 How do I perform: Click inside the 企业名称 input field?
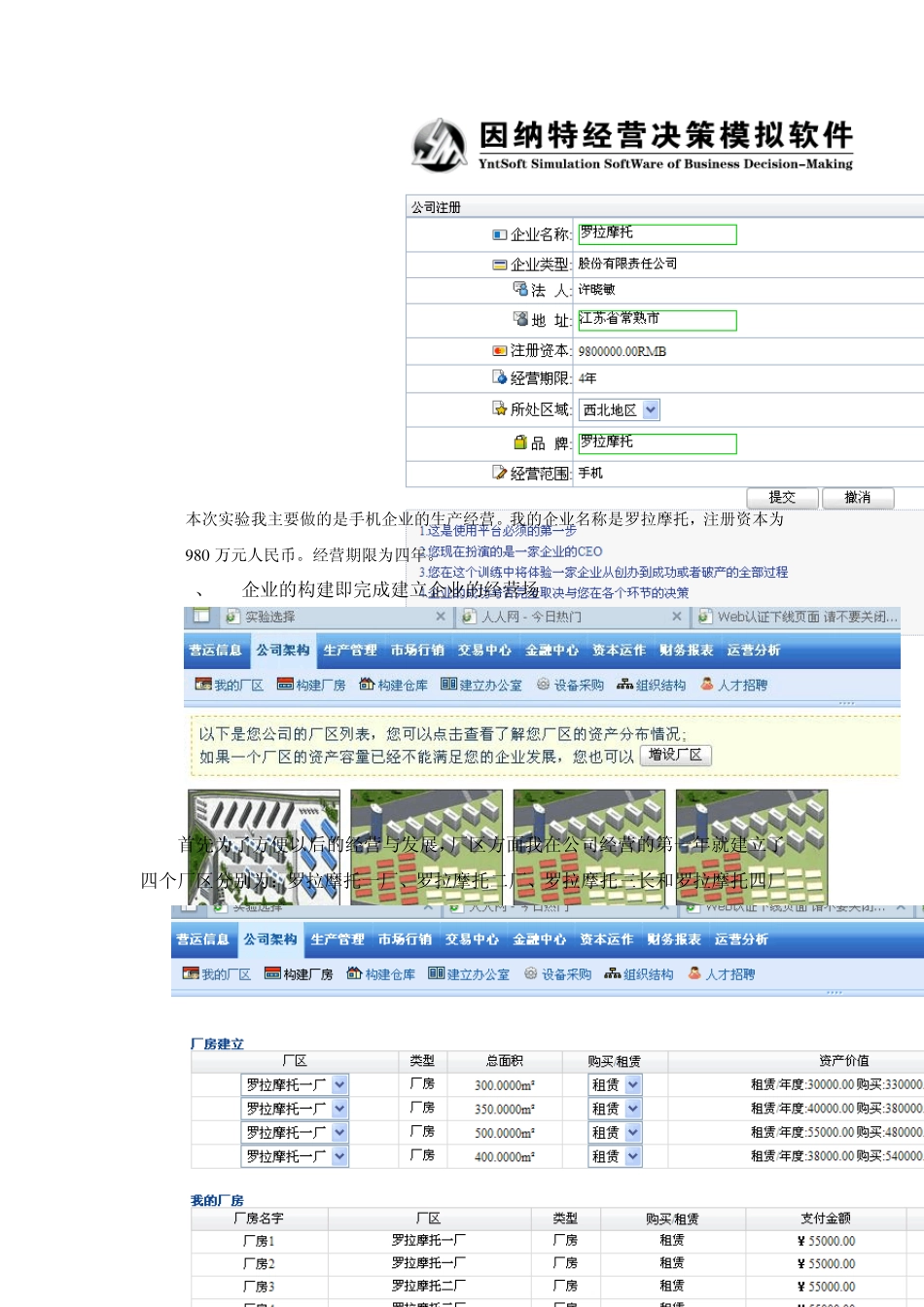(657, 234)
